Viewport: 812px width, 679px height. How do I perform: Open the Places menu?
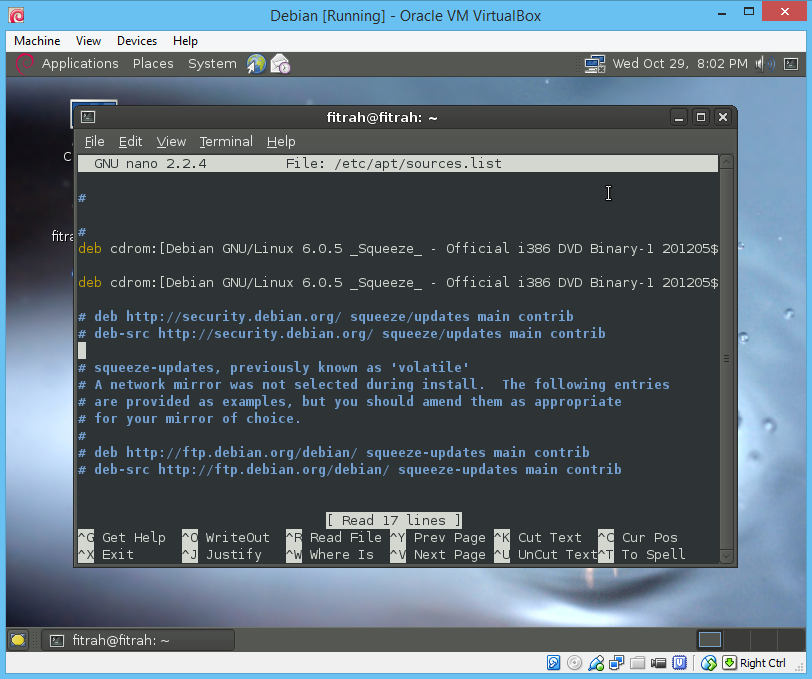coord(153,64)
